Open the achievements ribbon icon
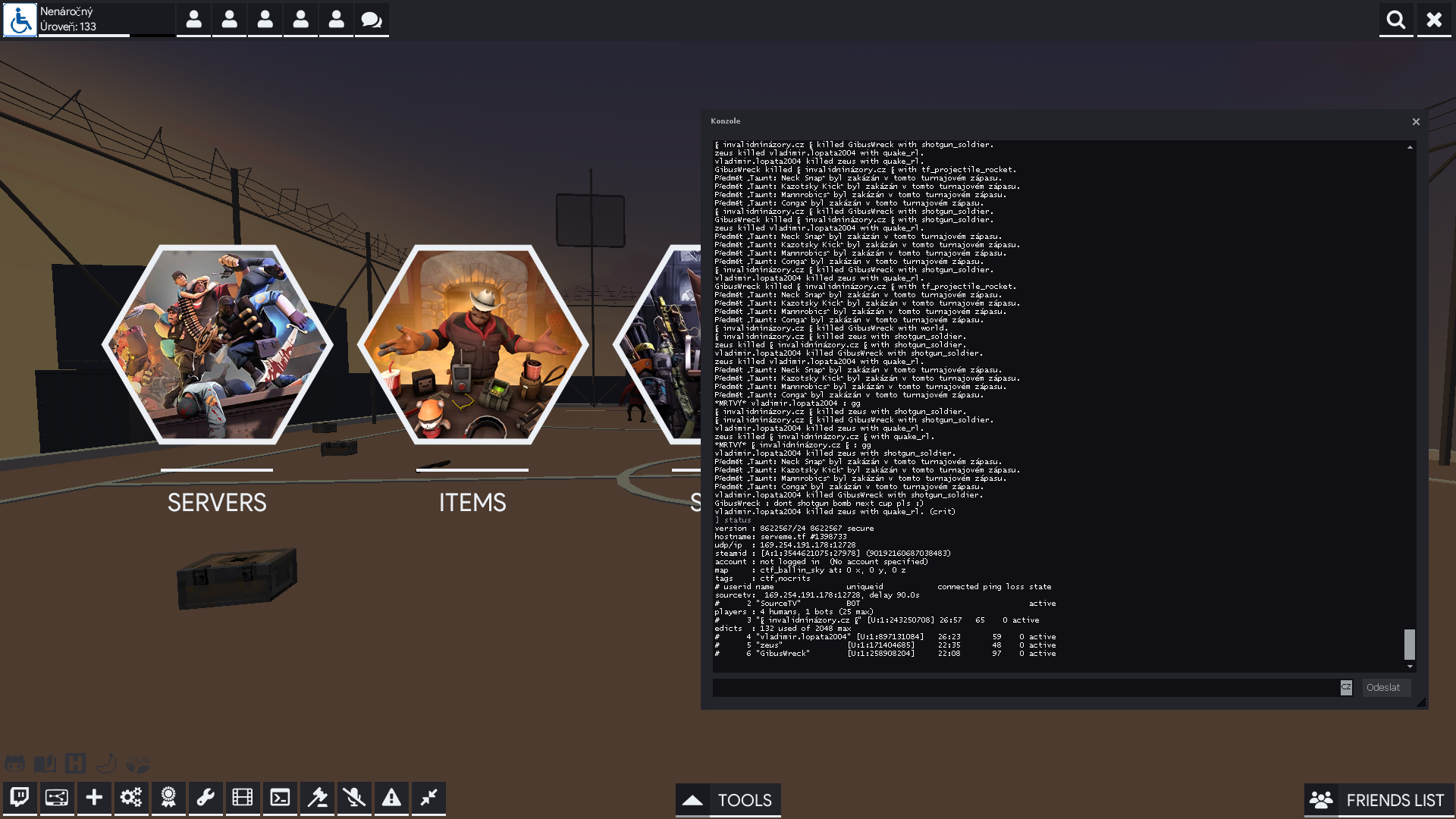1456x819 pixels. pos(168,798)
